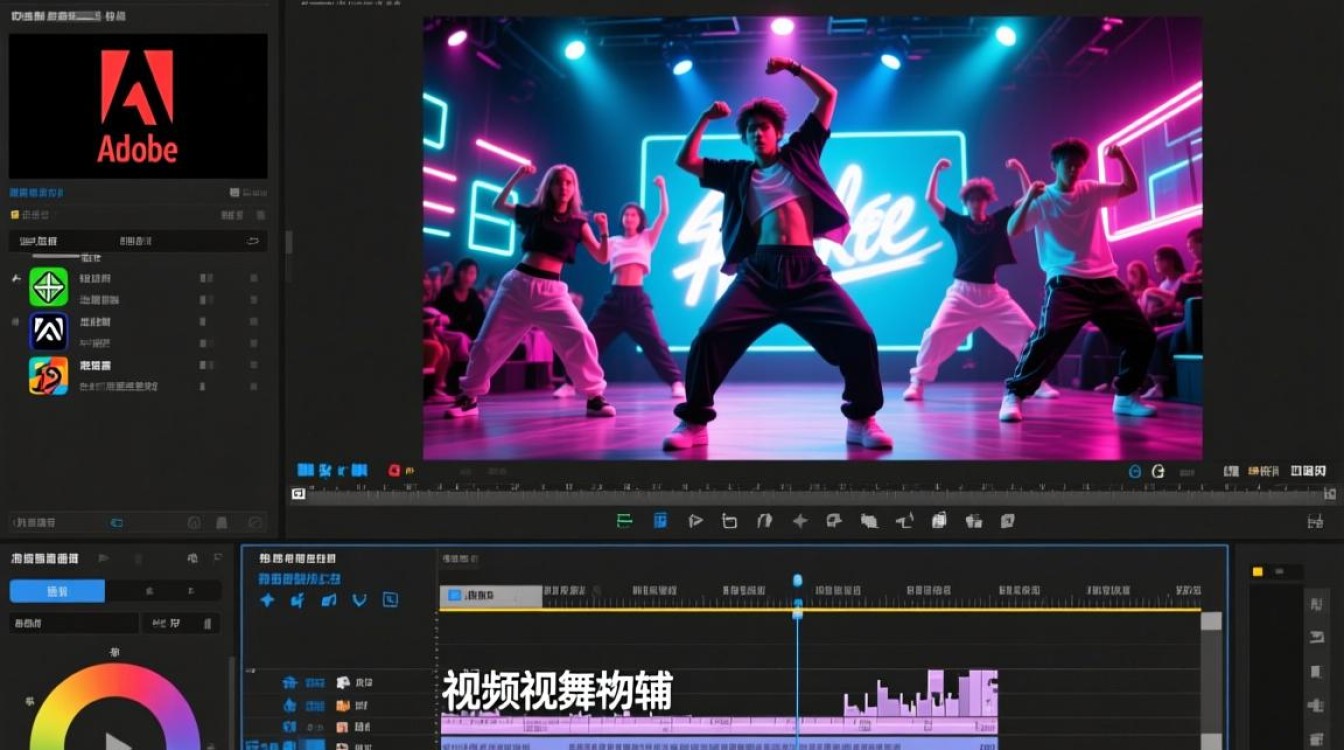Toggle the highlighted blue icon in transport toolbar
1344x750 pixels.
coord(660,520)
